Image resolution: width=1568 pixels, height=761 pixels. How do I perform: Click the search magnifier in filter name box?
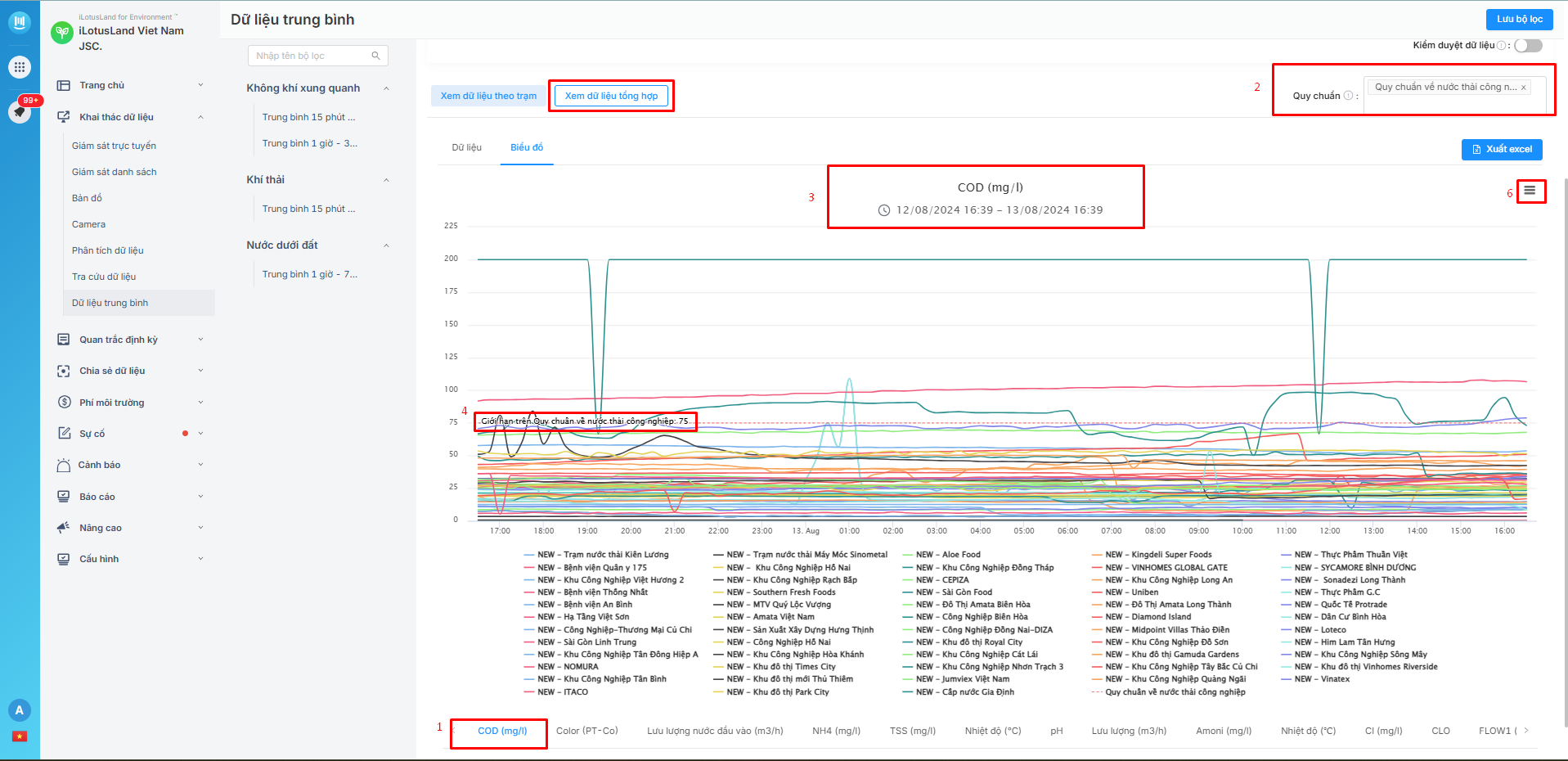pos(376,56)
